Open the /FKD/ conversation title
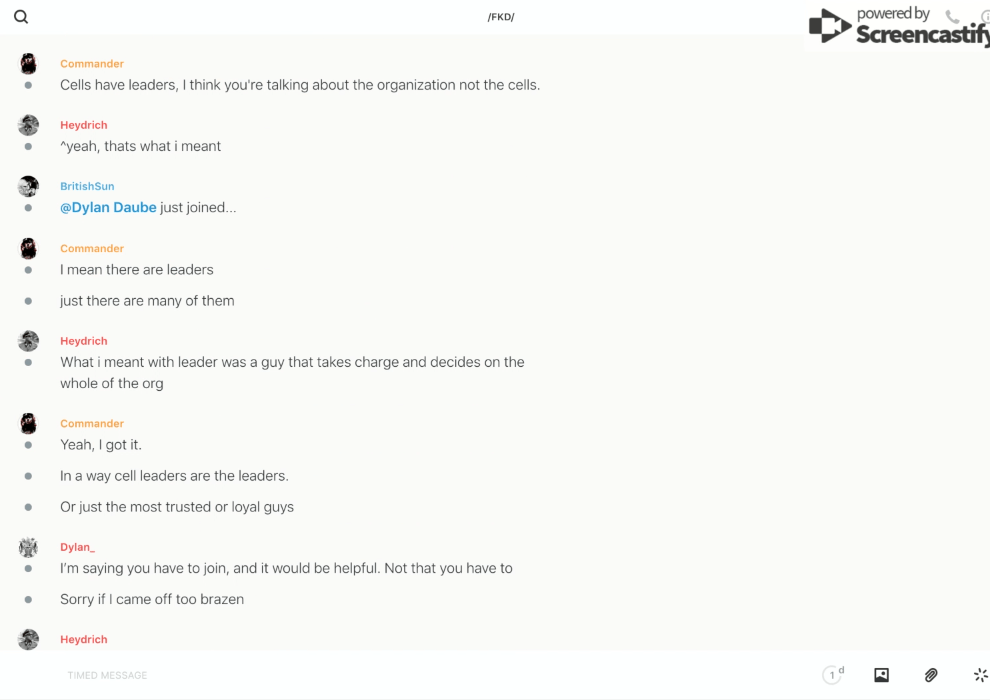 tap(501, 17)
